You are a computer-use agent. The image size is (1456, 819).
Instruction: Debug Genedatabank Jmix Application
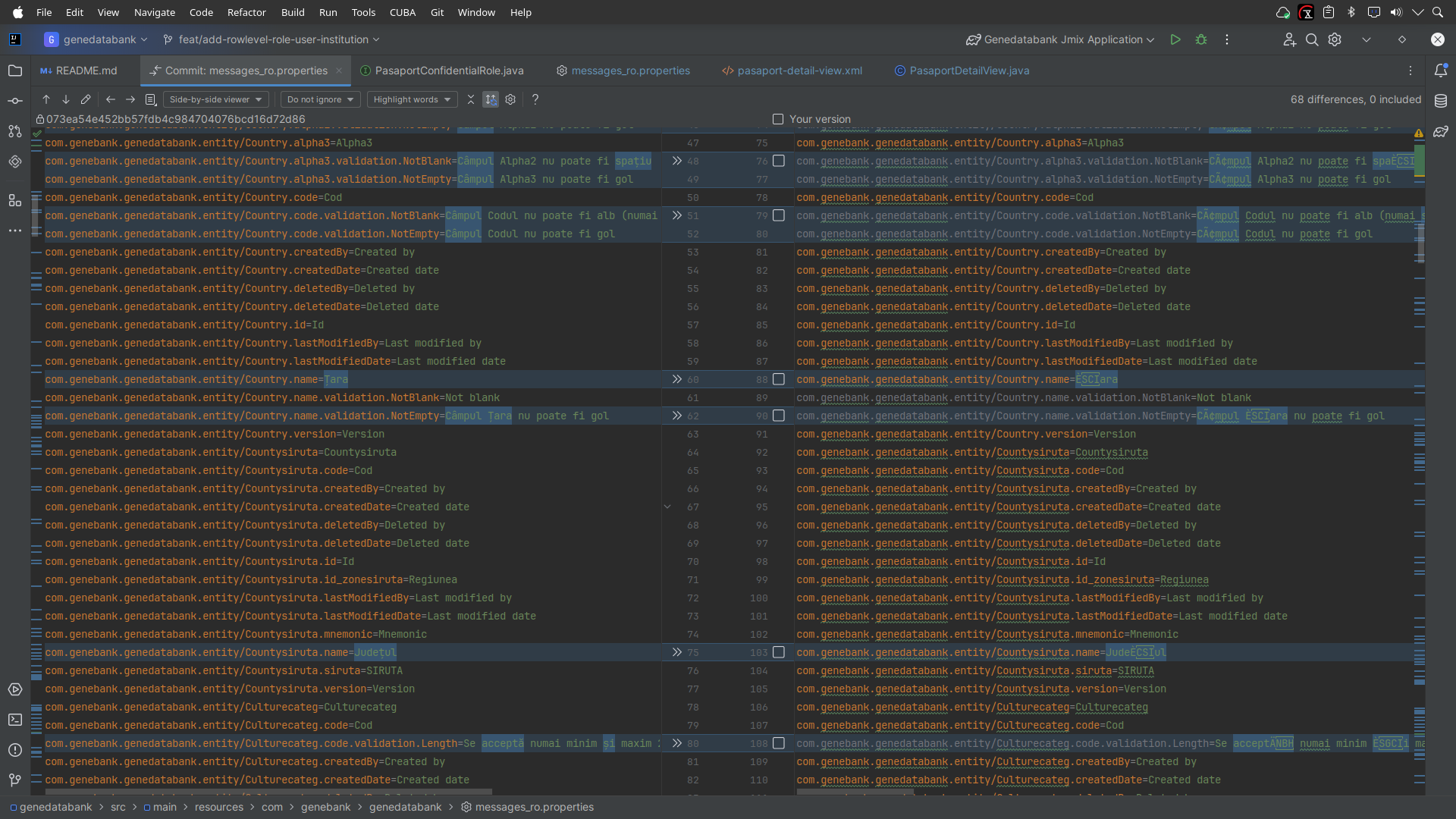click(x=1201, y=39)
